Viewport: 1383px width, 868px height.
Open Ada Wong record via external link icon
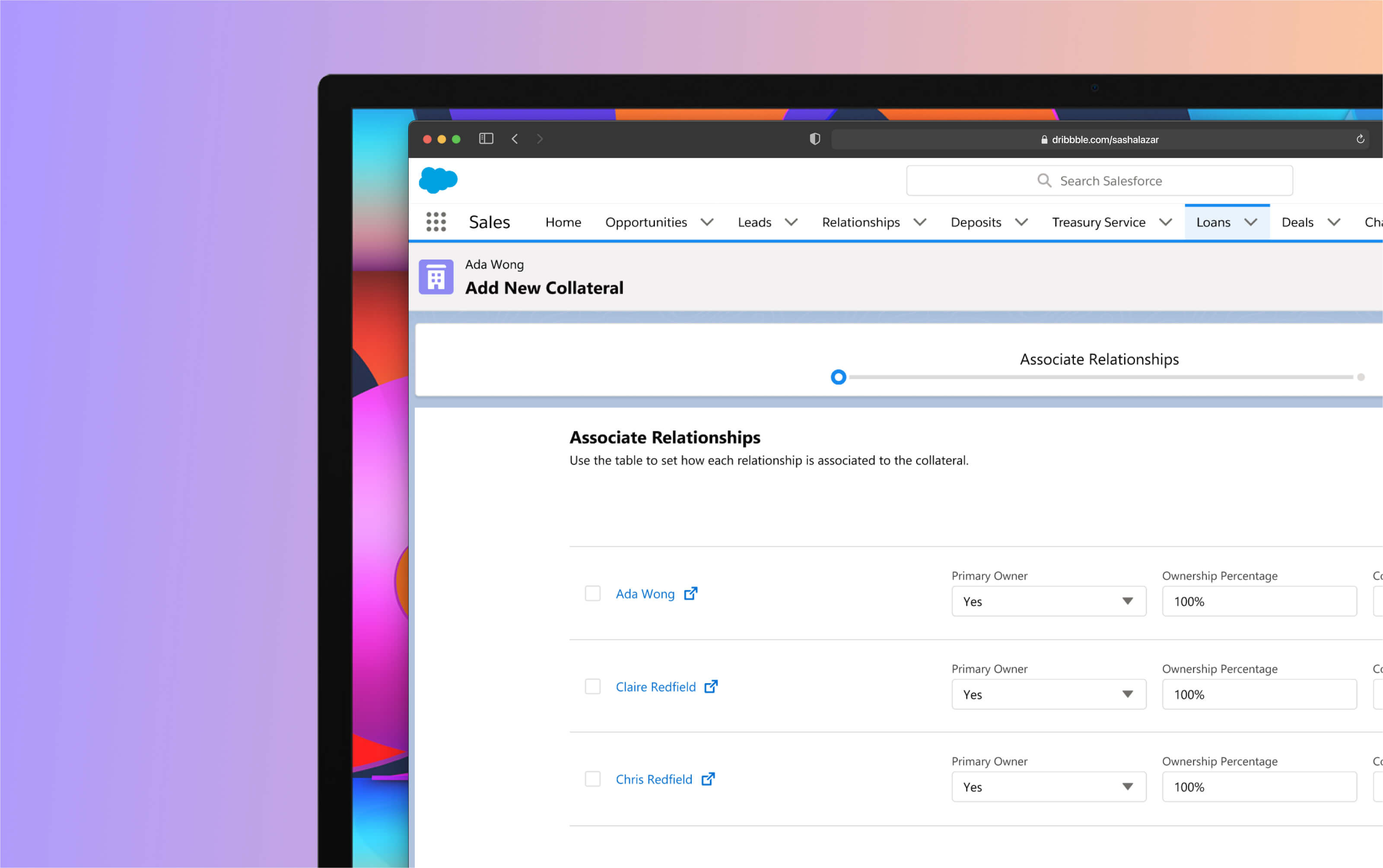[690, 593]
